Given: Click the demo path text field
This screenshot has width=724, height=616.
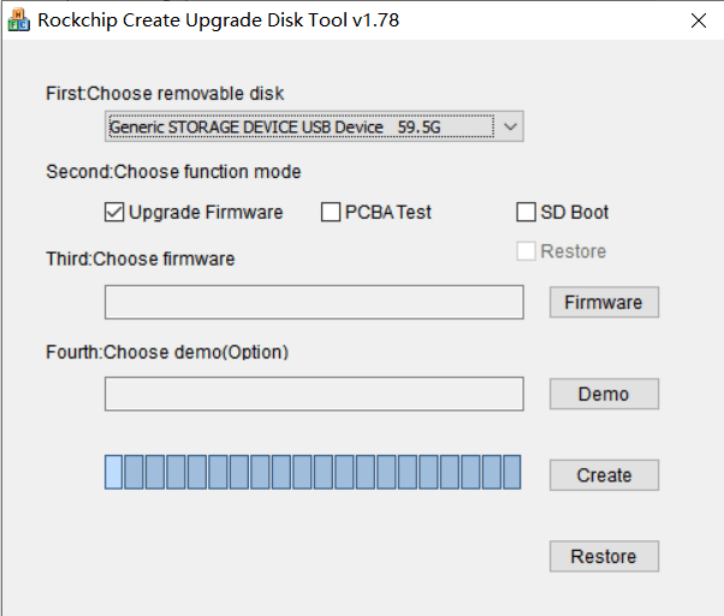Looking at the screenshot, I should pyautogui.click(x=314, y=394).
